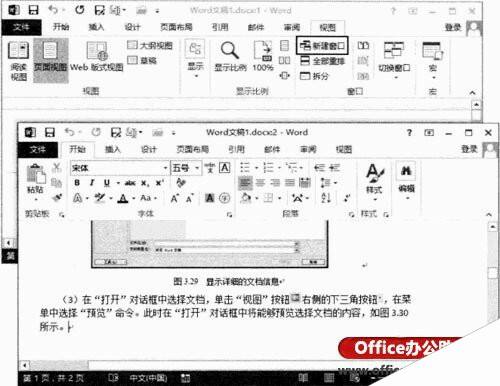Toggle Align Left paragraph button

[x=245, y=183]
